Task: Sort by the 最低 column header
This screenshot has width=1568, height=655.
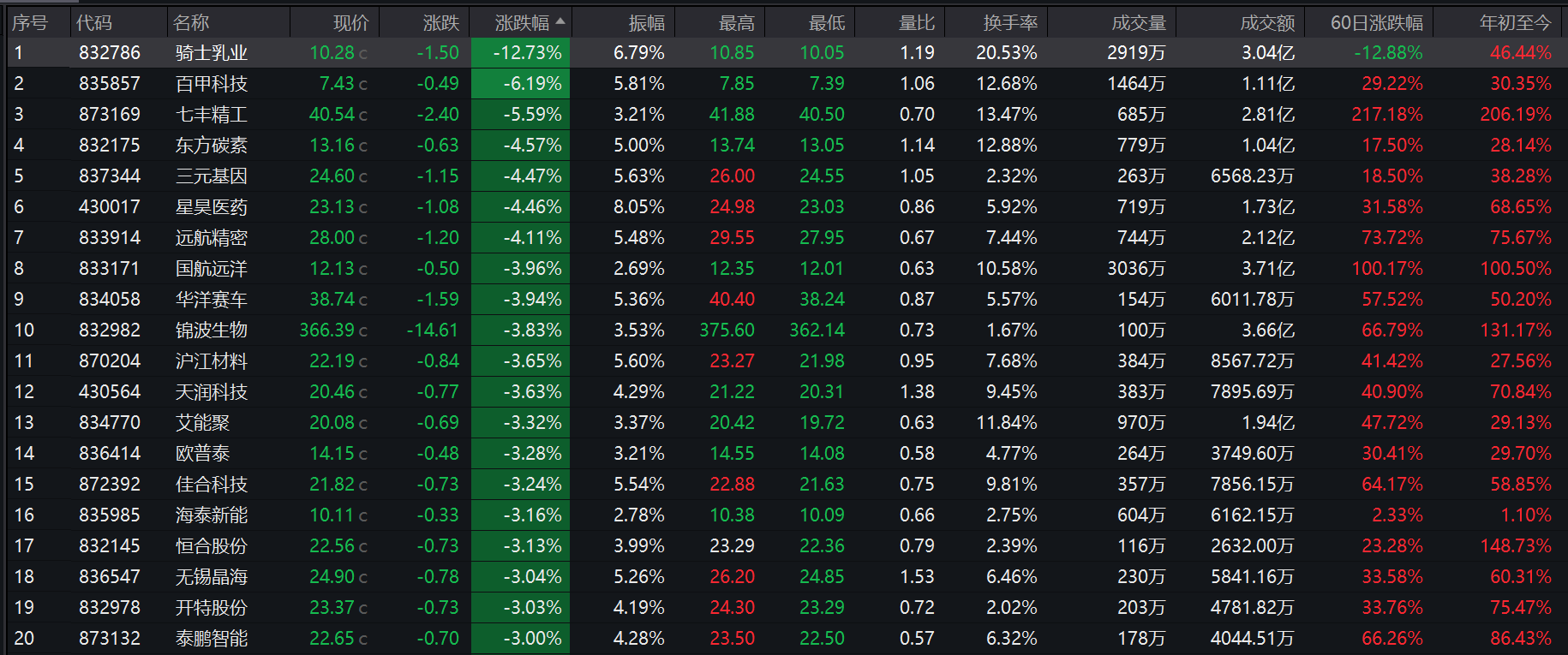Action: click(827, 23)
